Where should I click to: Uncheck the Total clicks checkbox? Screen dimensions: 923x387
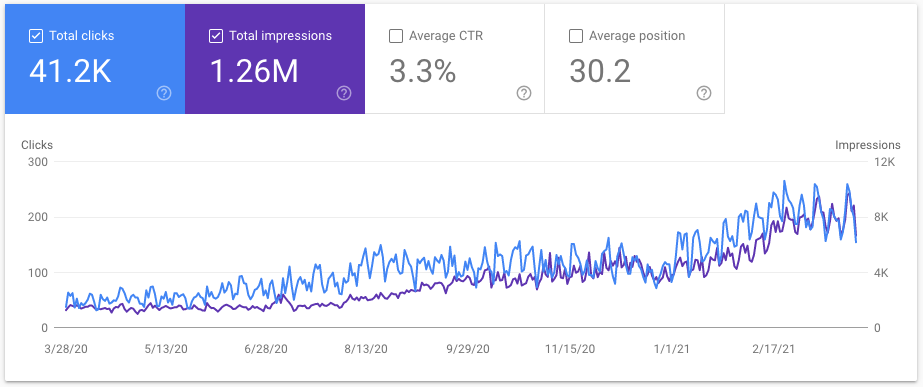[x=36, y=36]
